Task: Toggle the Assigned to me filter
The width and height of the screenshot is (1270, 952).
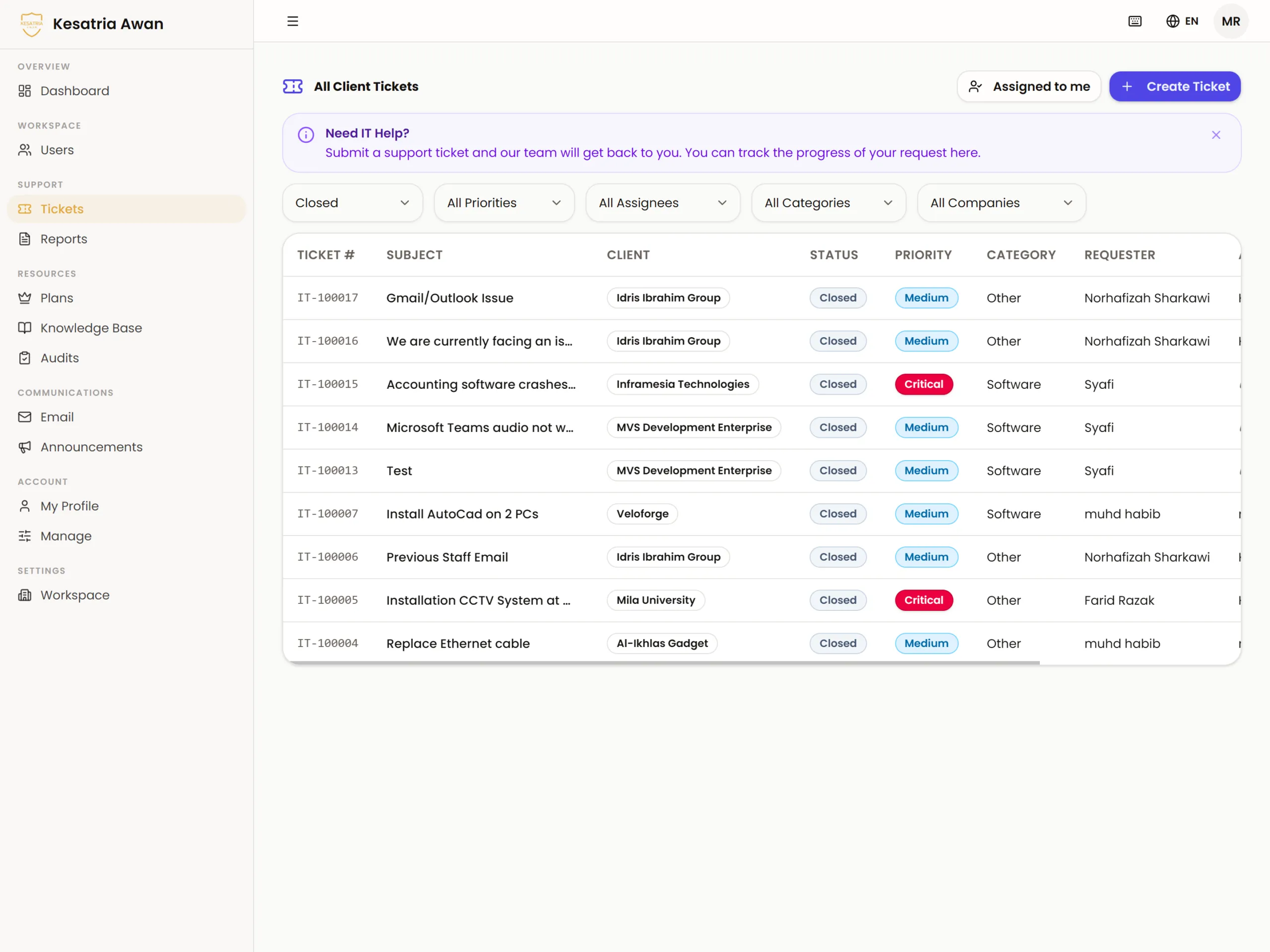Action: pos(1029,87)
